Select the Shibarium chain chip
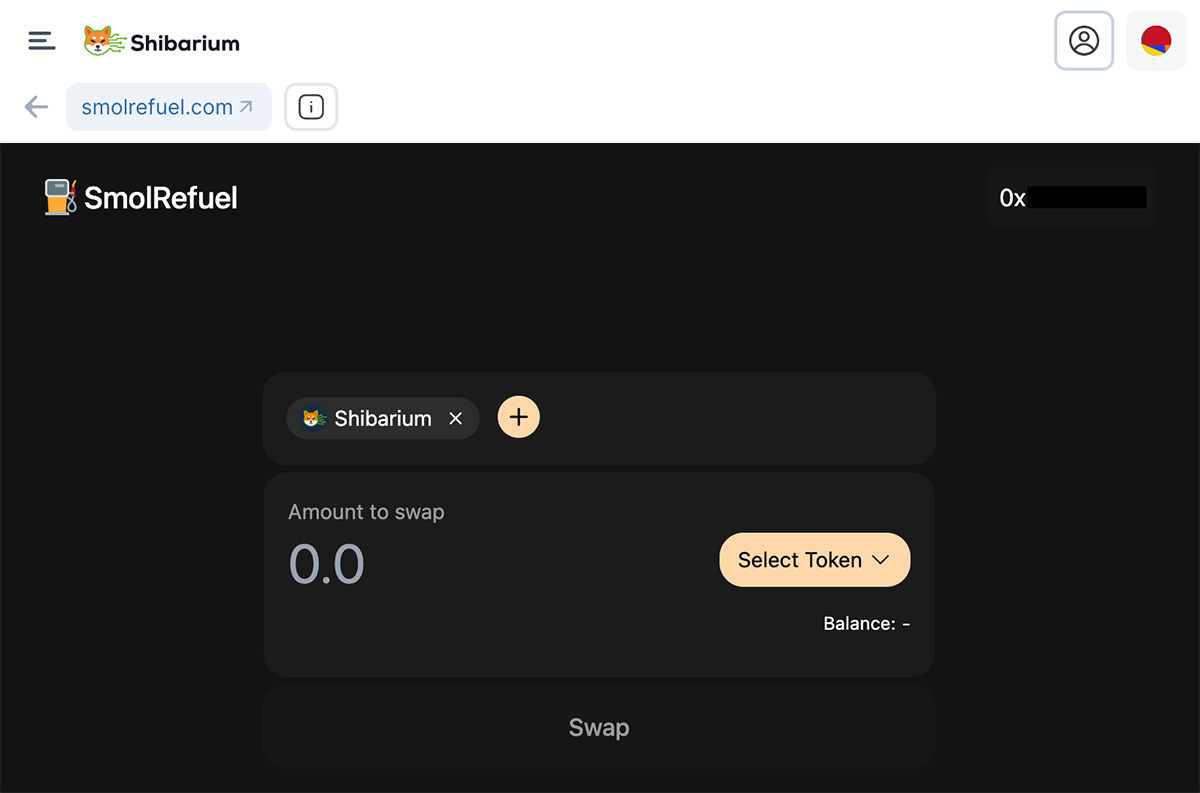The height and width of the screenshot is (793, 1200). click(383, 418)
